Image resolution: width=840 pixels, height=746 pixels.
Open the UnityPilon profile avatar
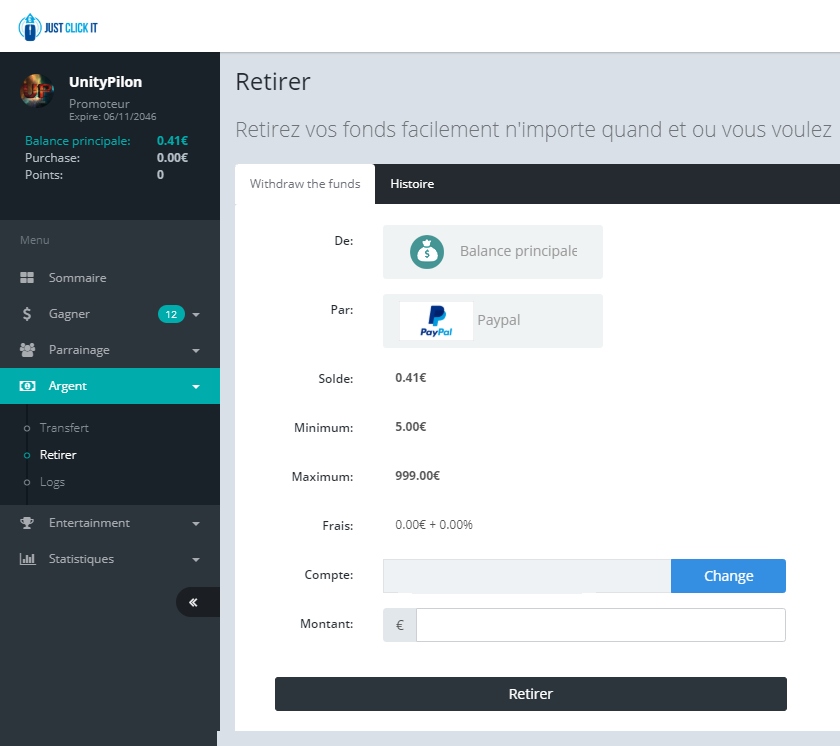point(37,91)
